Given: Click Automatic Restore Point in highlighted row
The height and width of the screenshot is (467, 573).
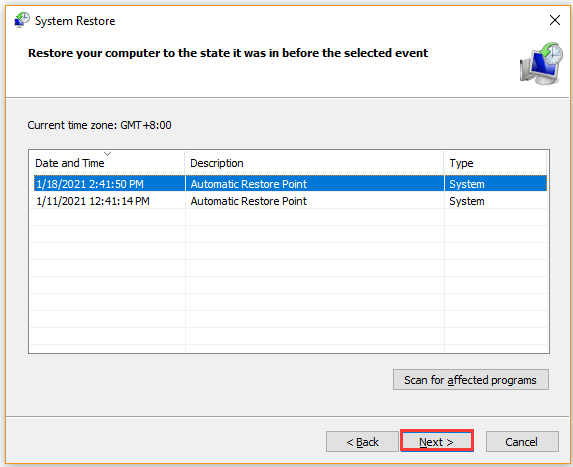Looking at the screenshot, I should coord(248,184).
